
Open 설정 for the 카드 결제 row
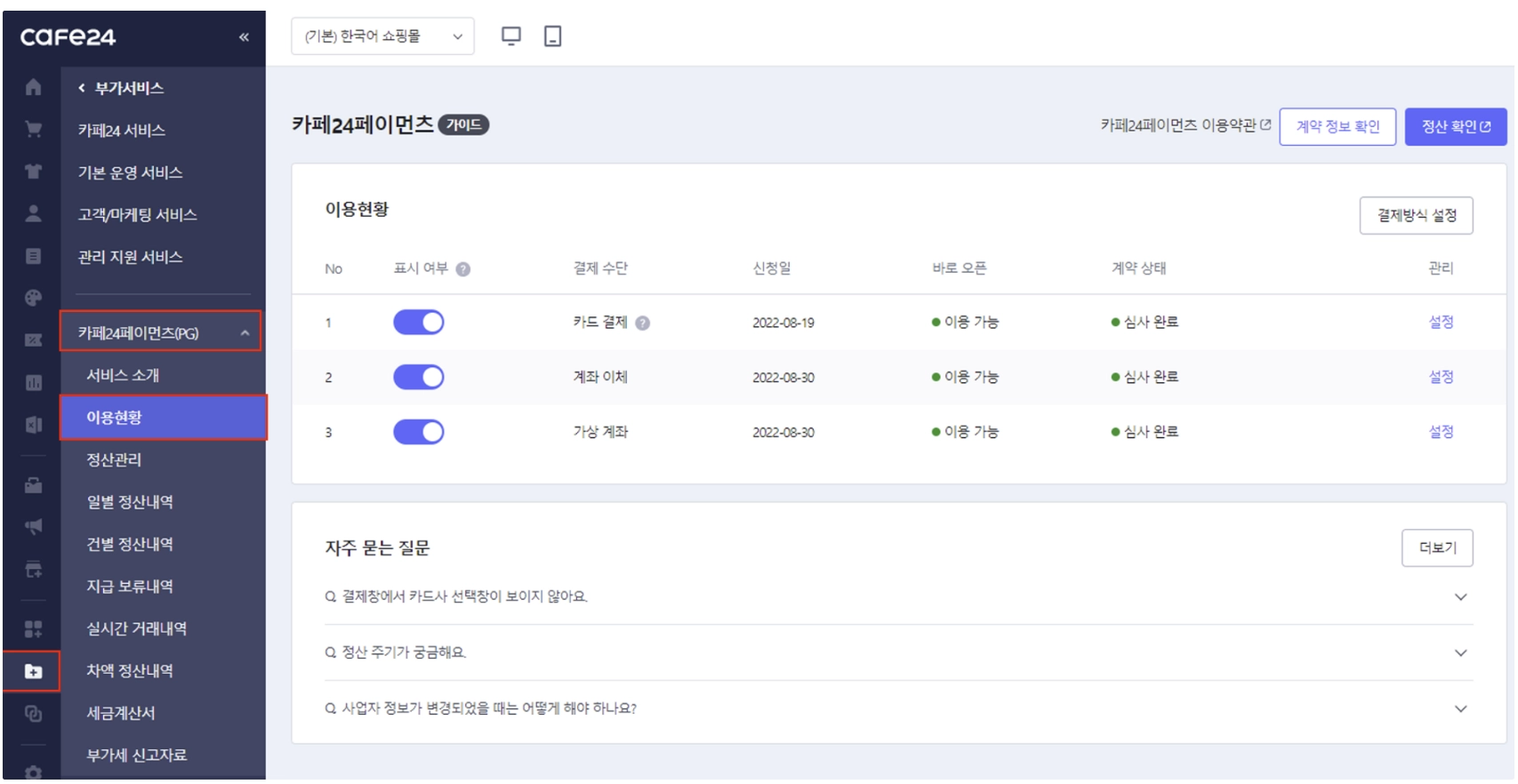tap(1441, 322)
